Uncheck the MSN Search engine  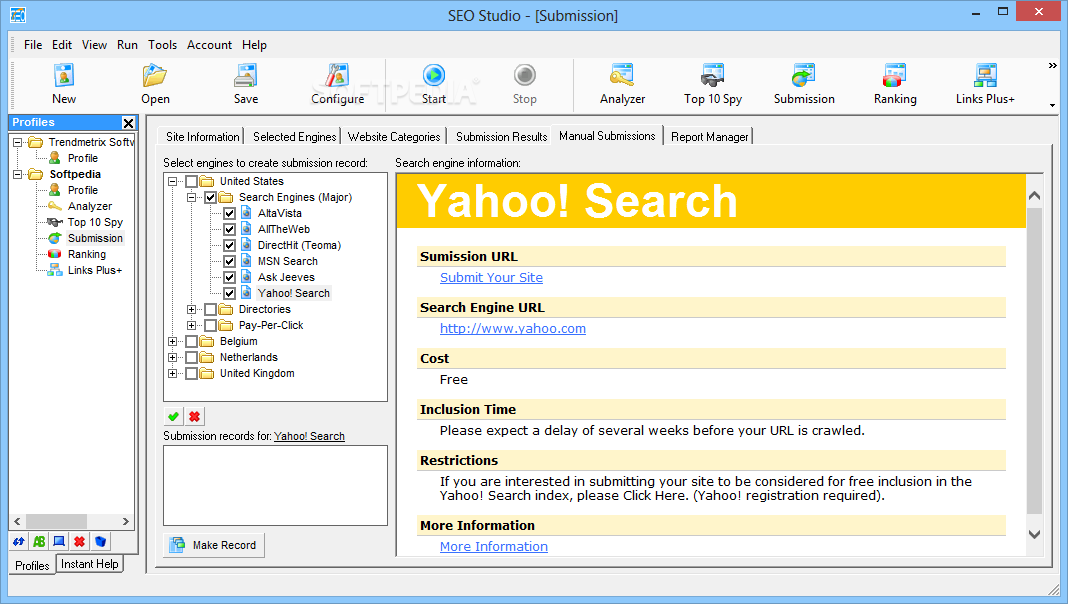[x=230, y=261]
